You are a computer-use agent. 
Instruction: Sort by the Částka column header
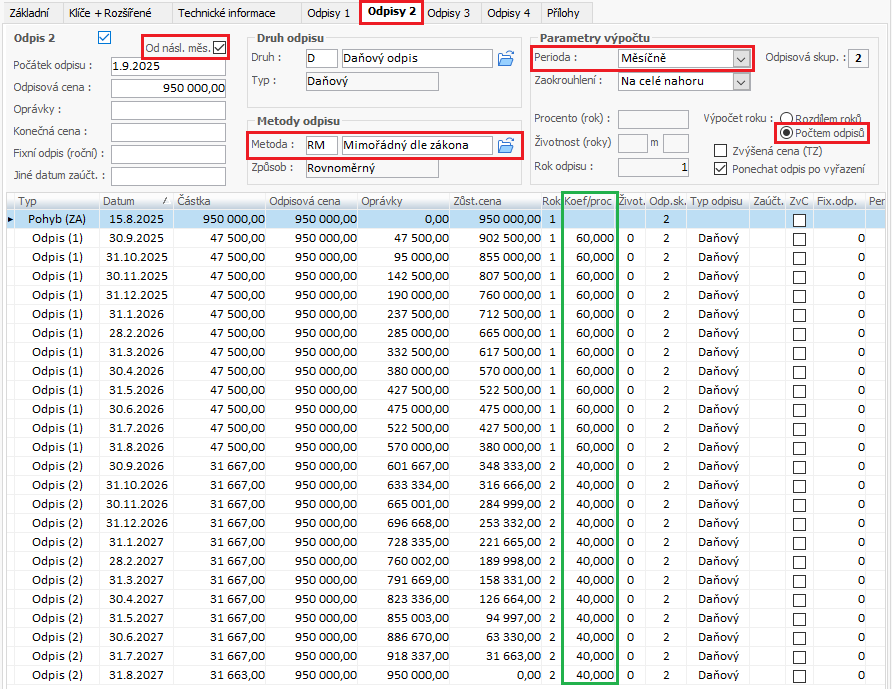coord(220,201)
